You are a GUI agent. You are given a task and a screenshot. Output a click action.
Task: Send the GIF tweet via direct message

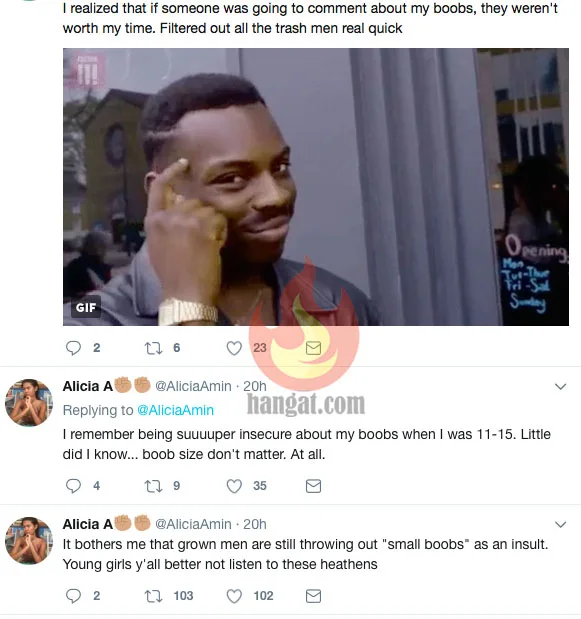pos(313,348)
